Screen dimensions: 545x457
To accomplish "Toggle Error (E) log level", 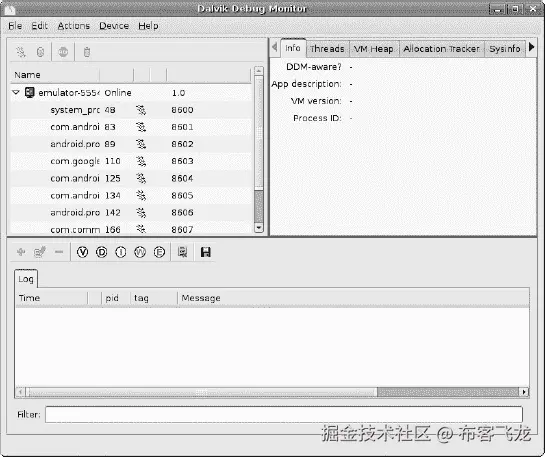I will coord(159,252).
